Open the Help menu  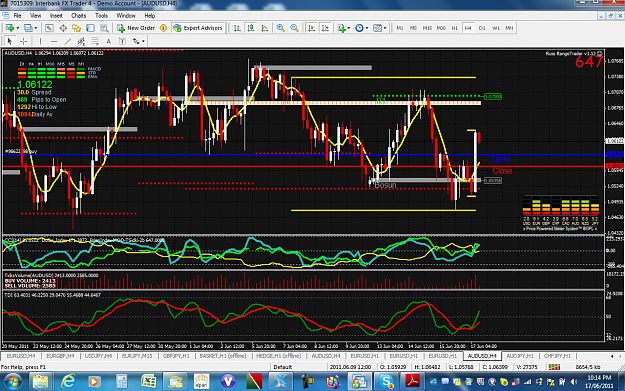point(149,16)
